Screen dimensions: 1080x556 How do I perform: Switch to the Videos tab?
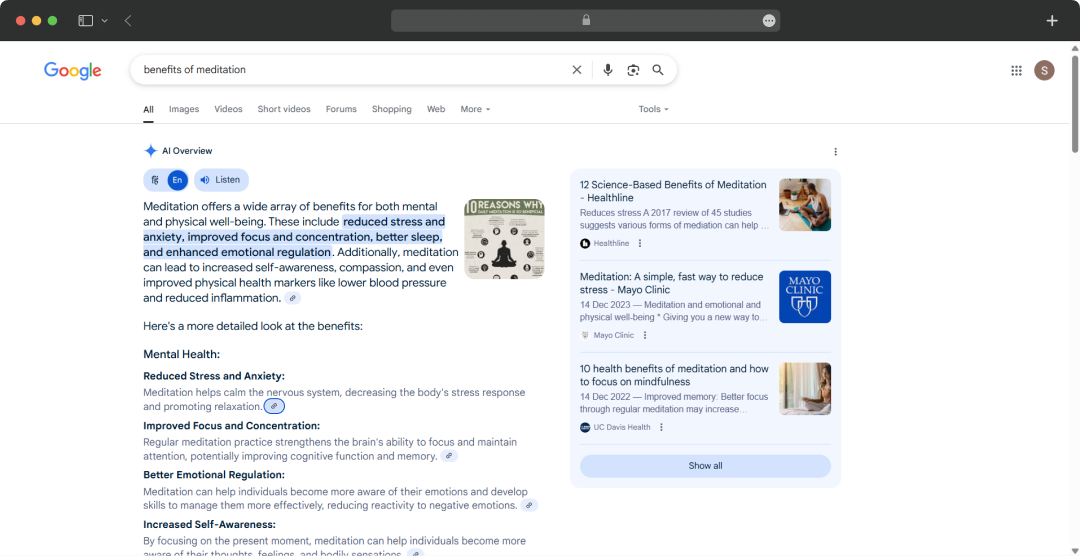pyautogui.click(x=228, y=109)
